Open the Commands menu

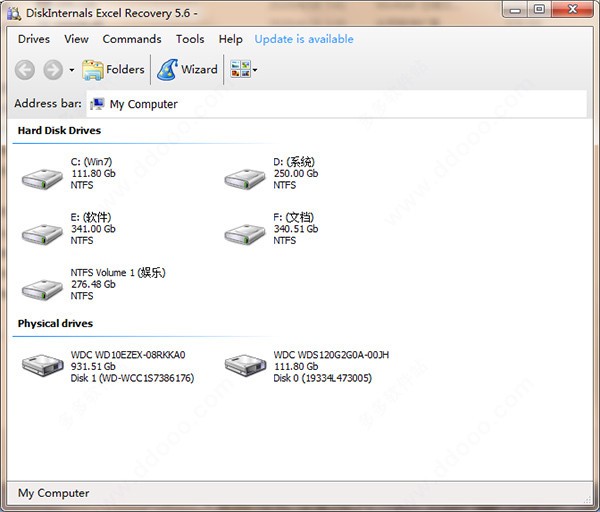click(x=131, y=39)
